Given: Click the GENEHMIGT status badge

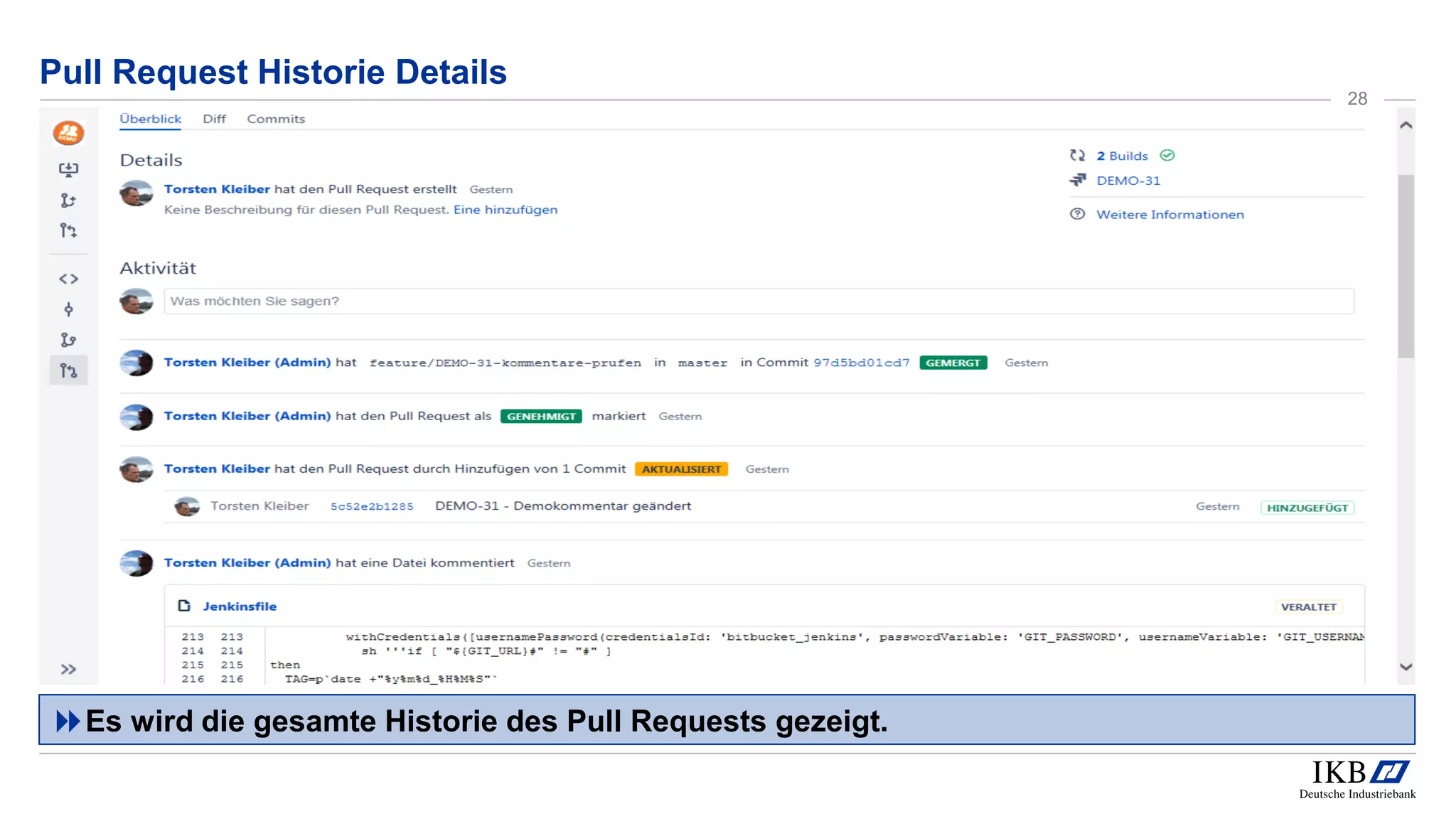Looking at the screenshot, I should [541, 417].
